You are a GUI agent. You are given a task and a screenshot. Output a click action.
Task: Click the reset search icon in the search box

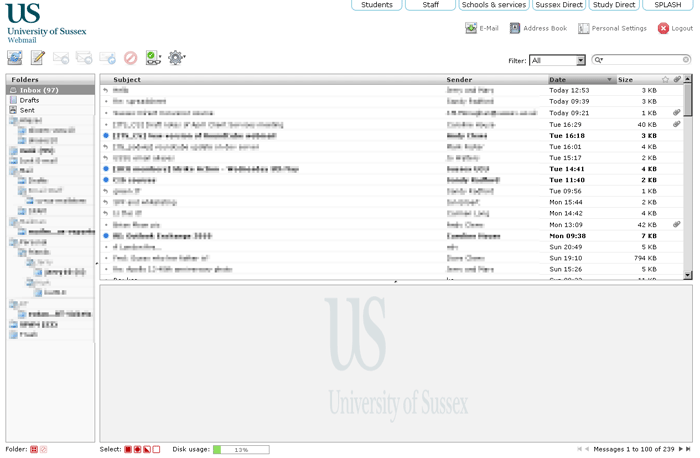click(686, 59)
